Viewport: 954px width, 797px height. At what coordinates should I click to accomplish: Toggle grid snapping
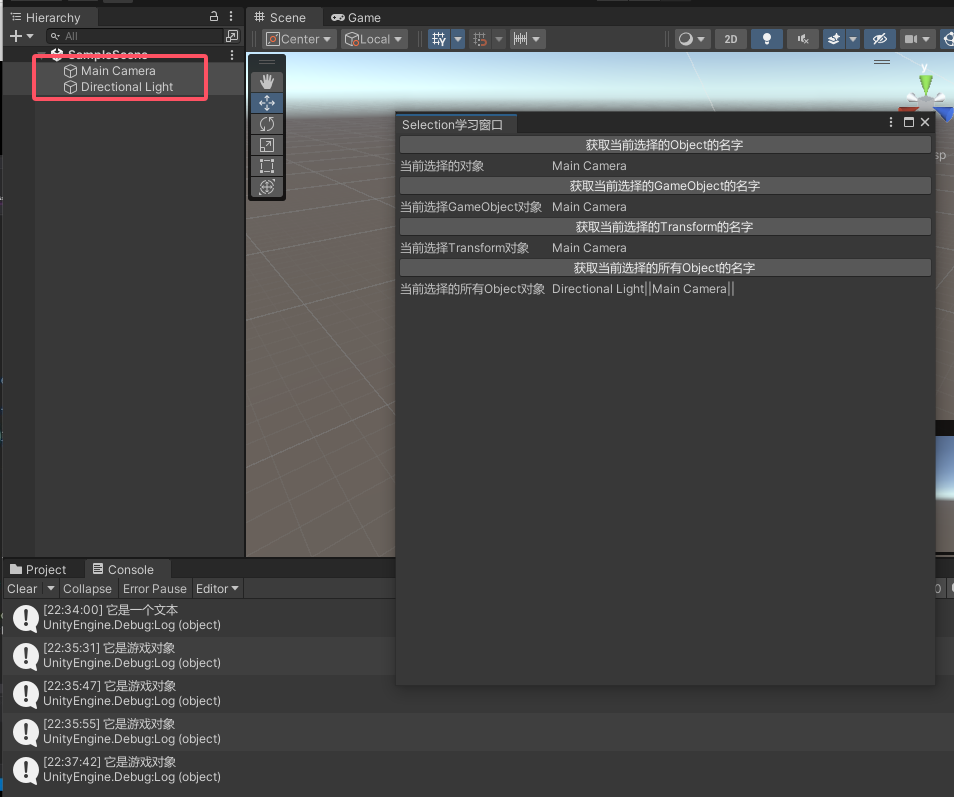[x=480, y=40]
